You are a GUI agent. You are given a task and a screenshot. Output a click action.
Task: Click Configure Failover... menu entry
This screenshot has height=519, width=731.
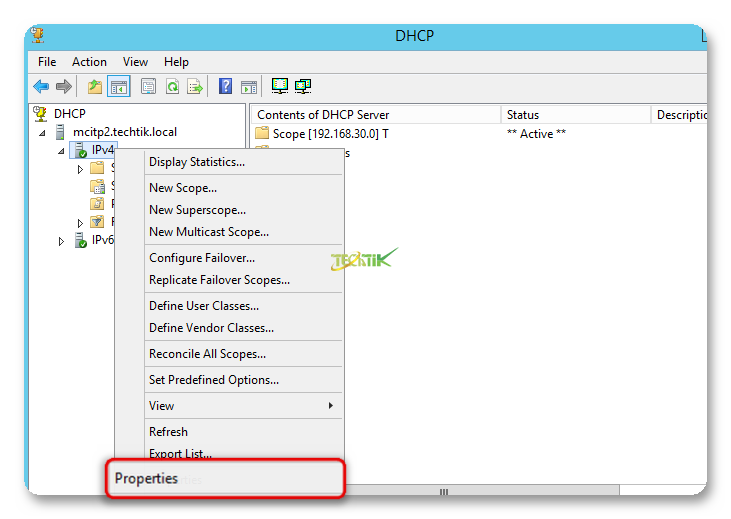point(201,258)
